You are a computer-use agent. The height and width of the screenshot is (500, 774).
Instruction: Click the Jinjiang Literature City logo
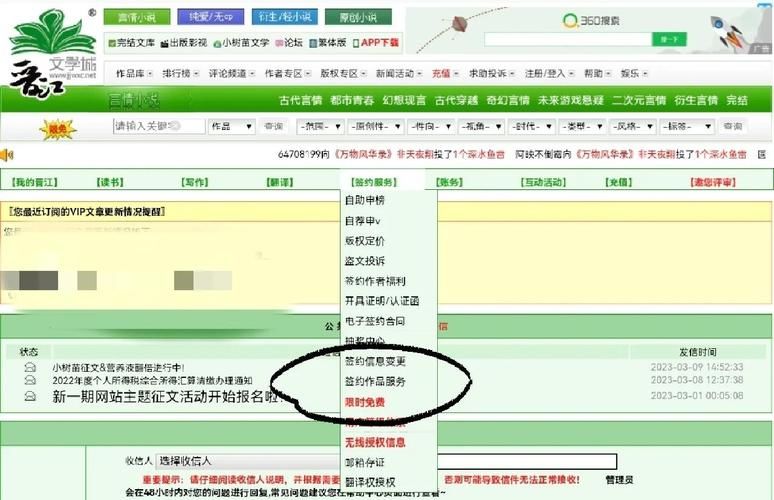click(53, 52)
